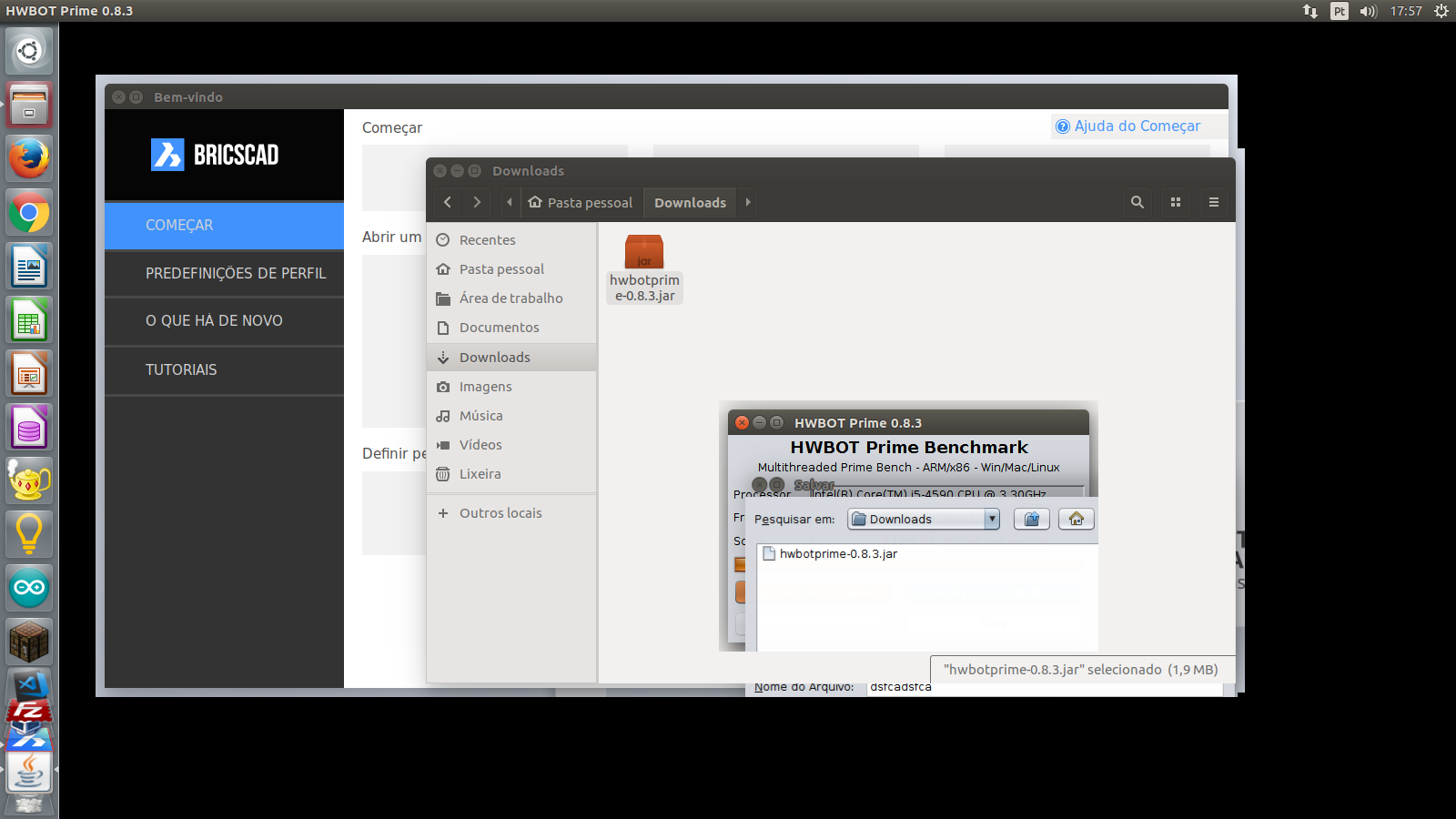
Task: Open Pasta pessoal in sidebar
Action: pos(511,269)
